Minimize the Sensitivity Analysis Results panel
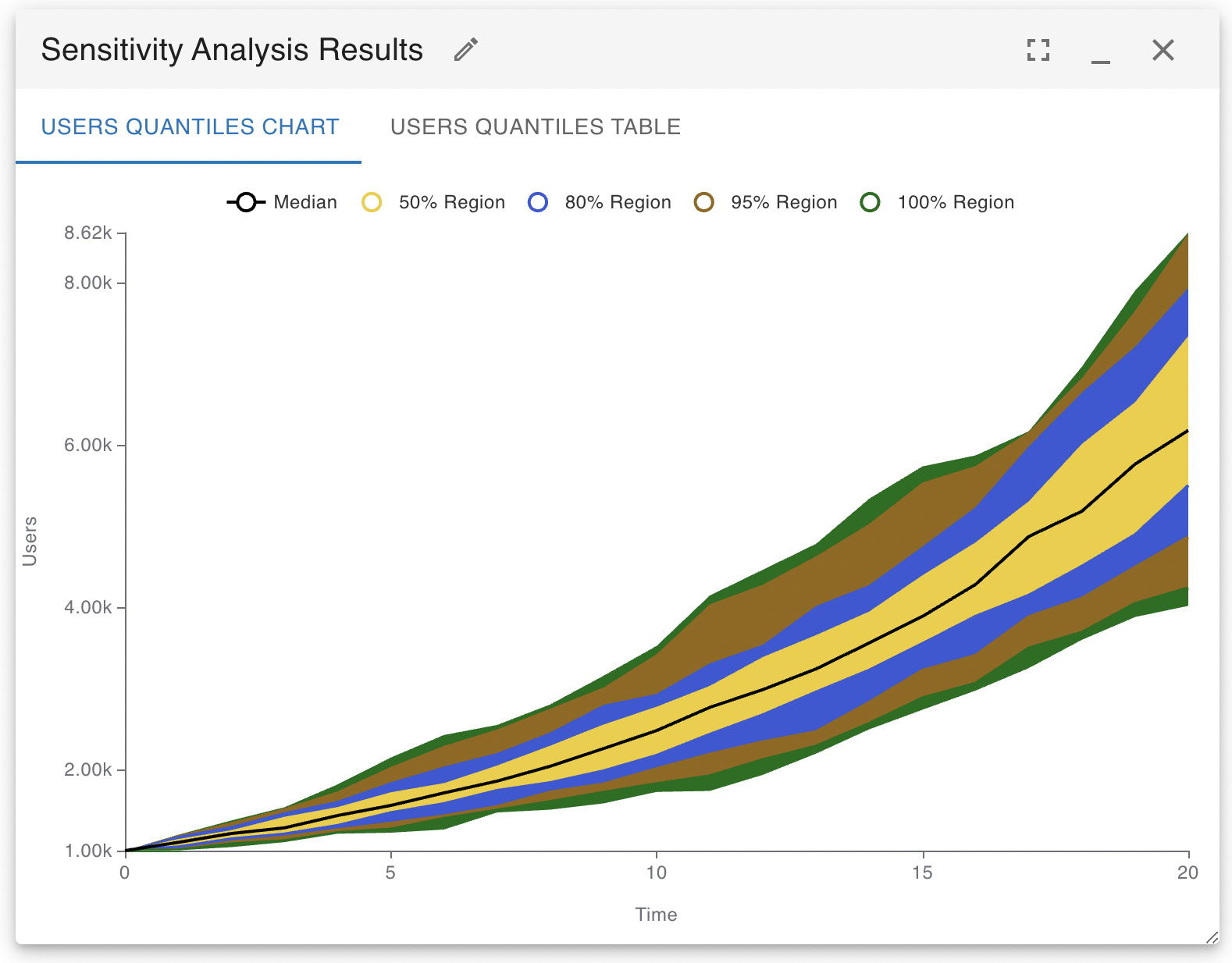This screenshot has width=1232, height=963. (1101, 50)
